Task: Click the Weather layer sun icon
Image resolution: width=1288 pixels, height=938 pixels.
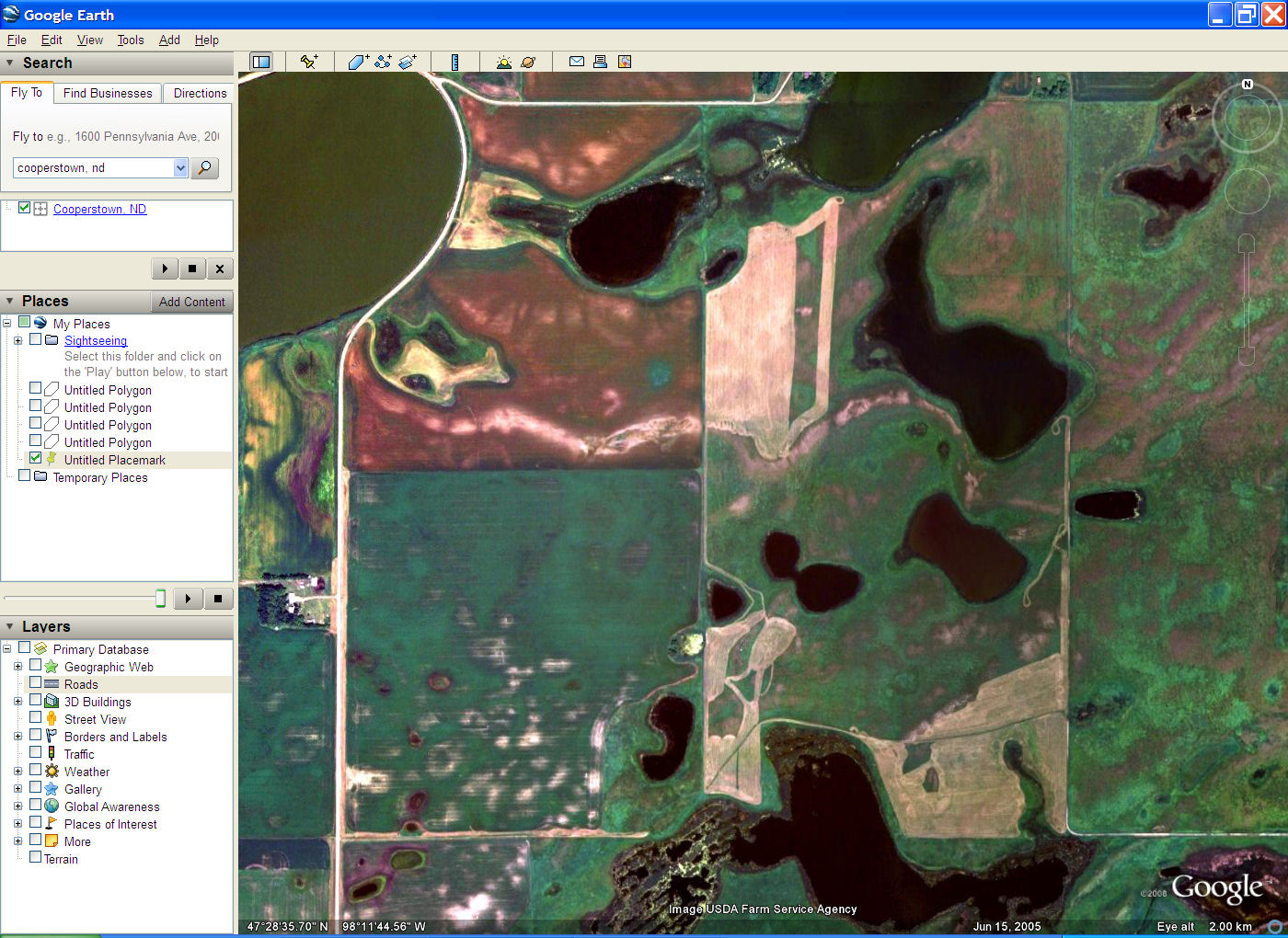Action: pos(52,772)
